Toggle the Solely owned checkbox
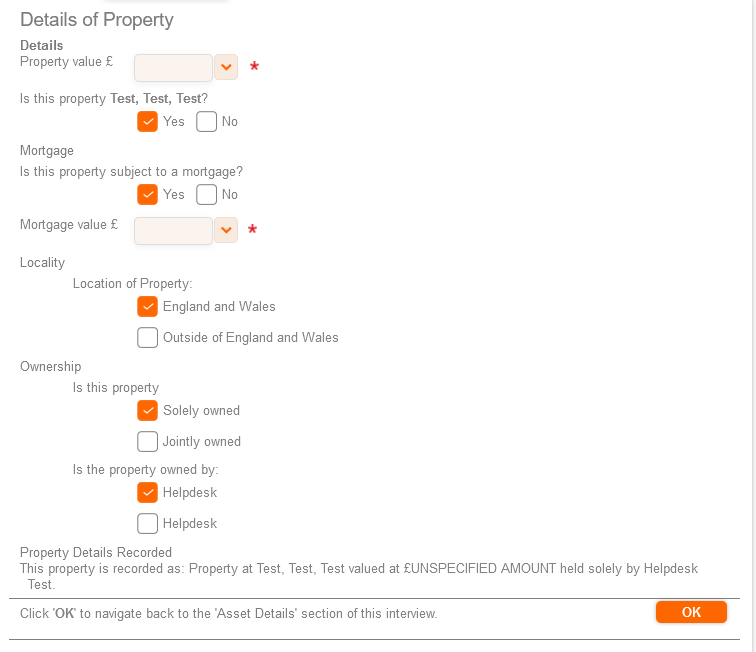 click(148, 411)
